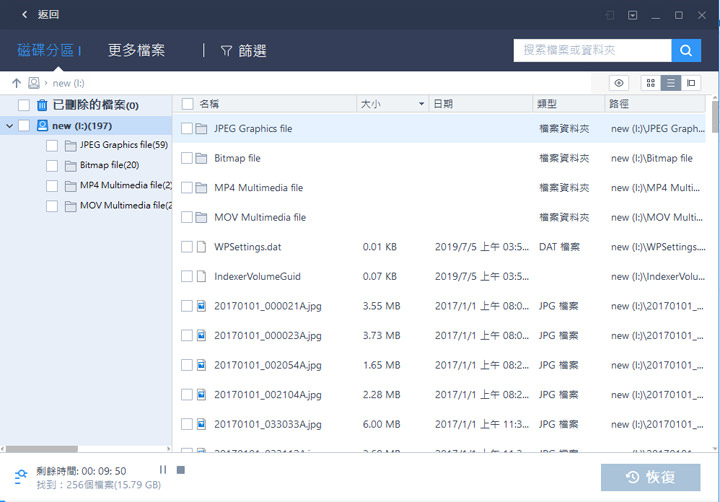
Task: Switch to preview pane view layout
Action: 691,83
